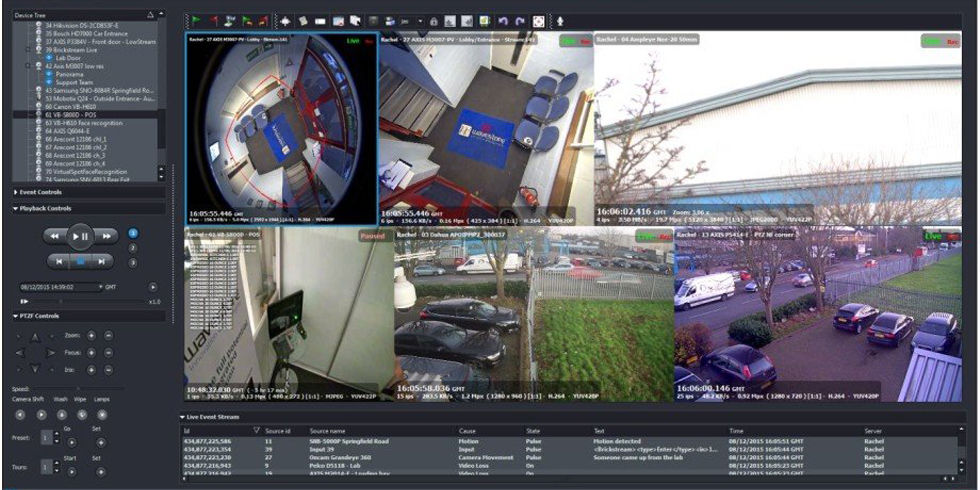Click the snapshot image icon in toolbar
The image size is (980, 490).
point(338,21)
